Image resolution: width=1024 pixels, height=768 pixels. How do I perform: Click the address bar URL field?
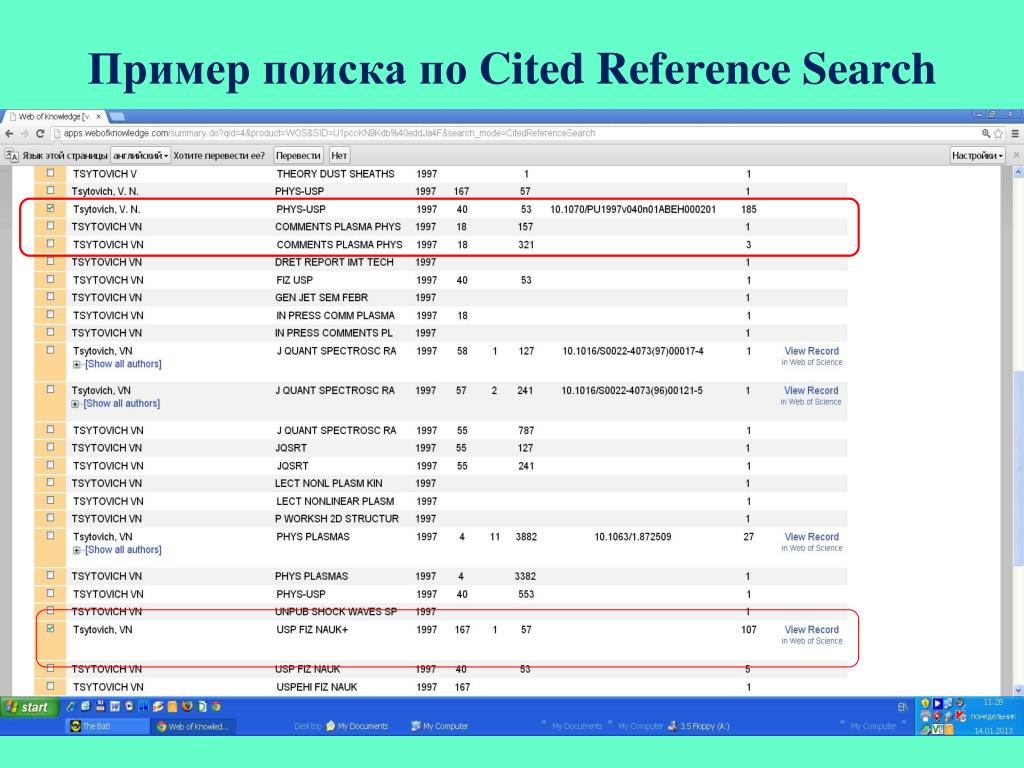[x=516, y=133]
